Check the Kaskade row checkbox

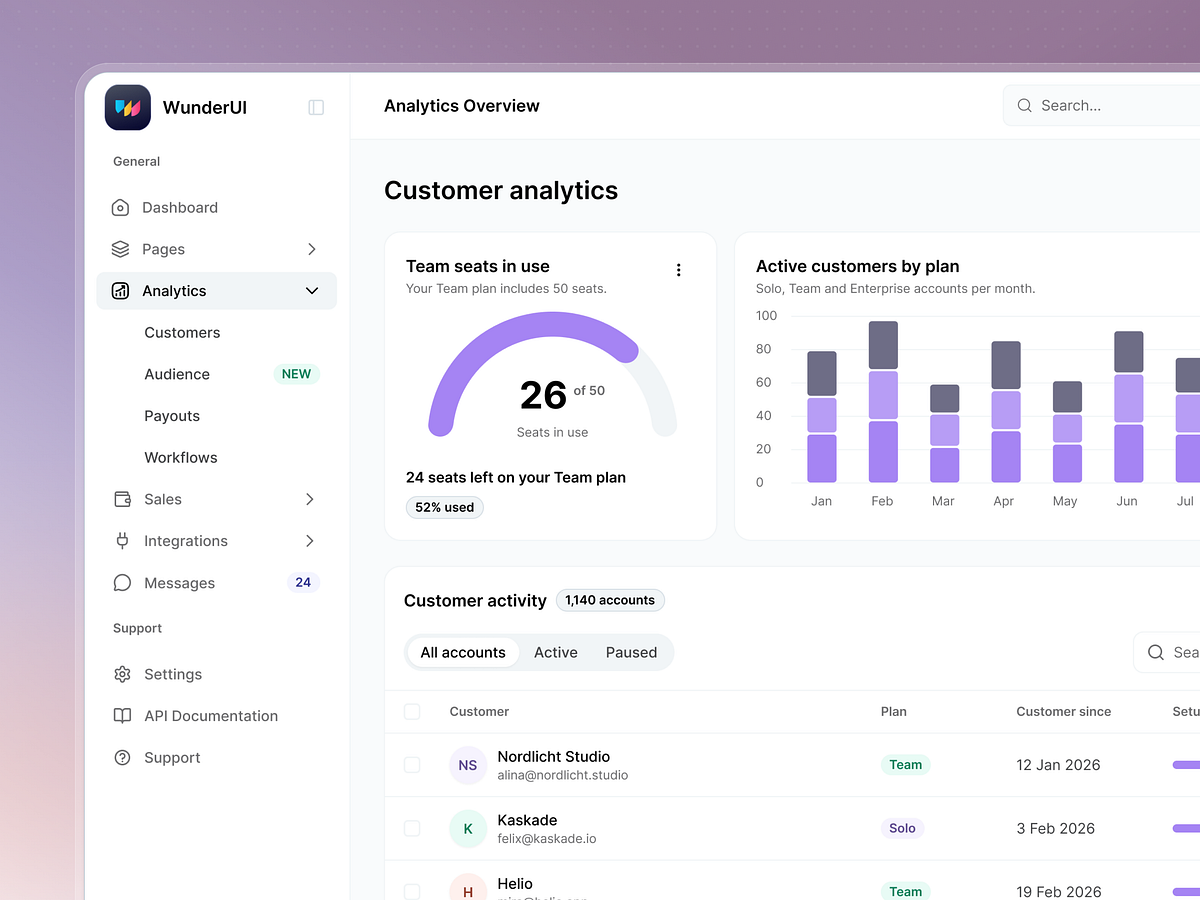coord(412,828)
